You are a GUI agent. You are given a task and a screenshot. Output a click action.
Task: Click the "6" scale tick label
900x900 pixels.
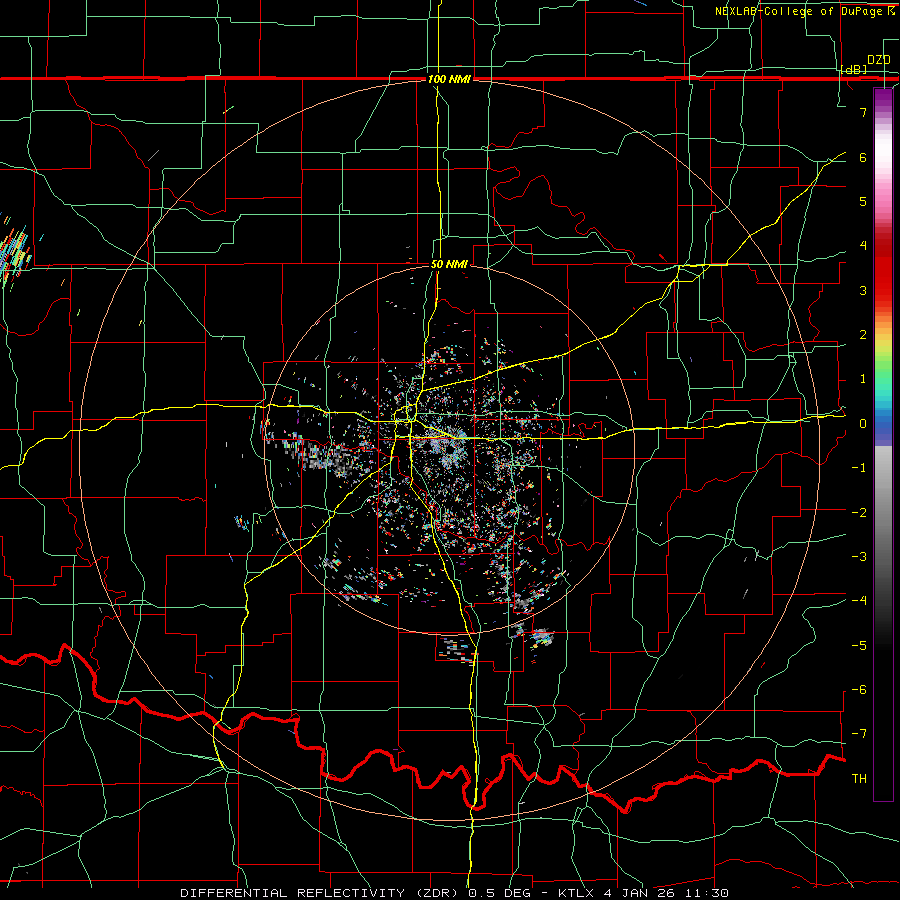863,157
